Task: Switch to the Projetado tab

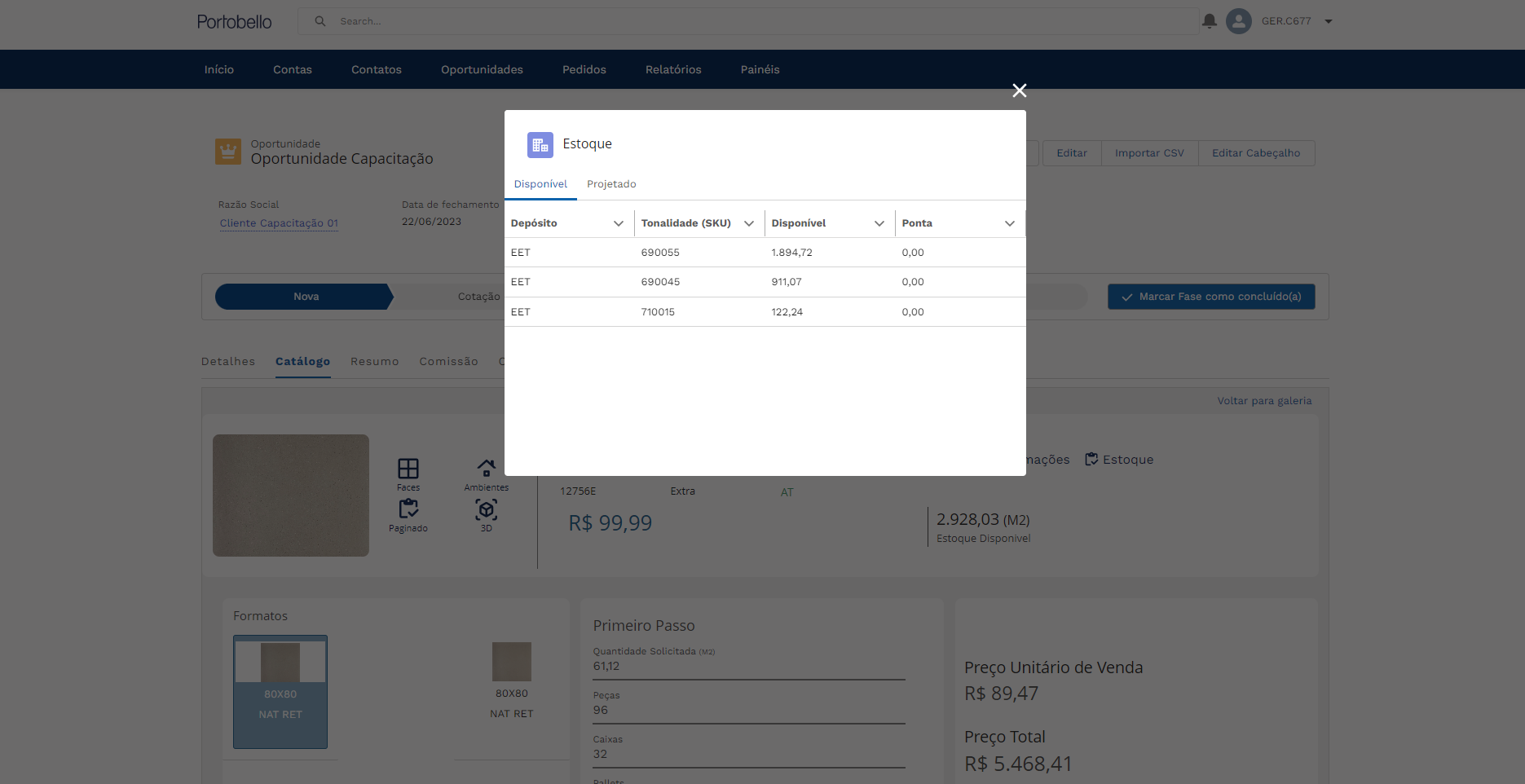Action: (611, 184)
